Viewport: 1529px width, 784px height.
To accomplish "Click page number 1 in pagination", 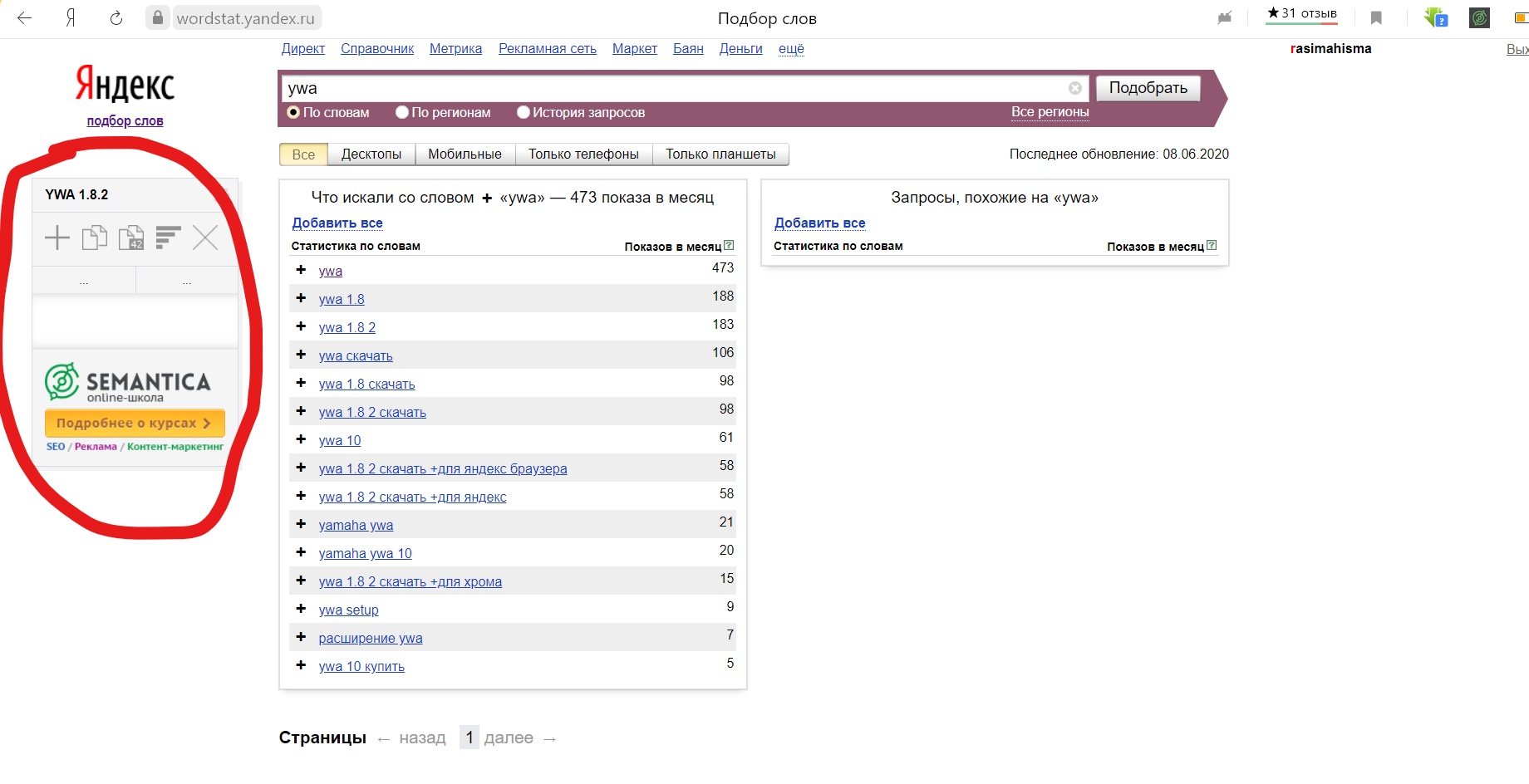I will coord(470,737).
